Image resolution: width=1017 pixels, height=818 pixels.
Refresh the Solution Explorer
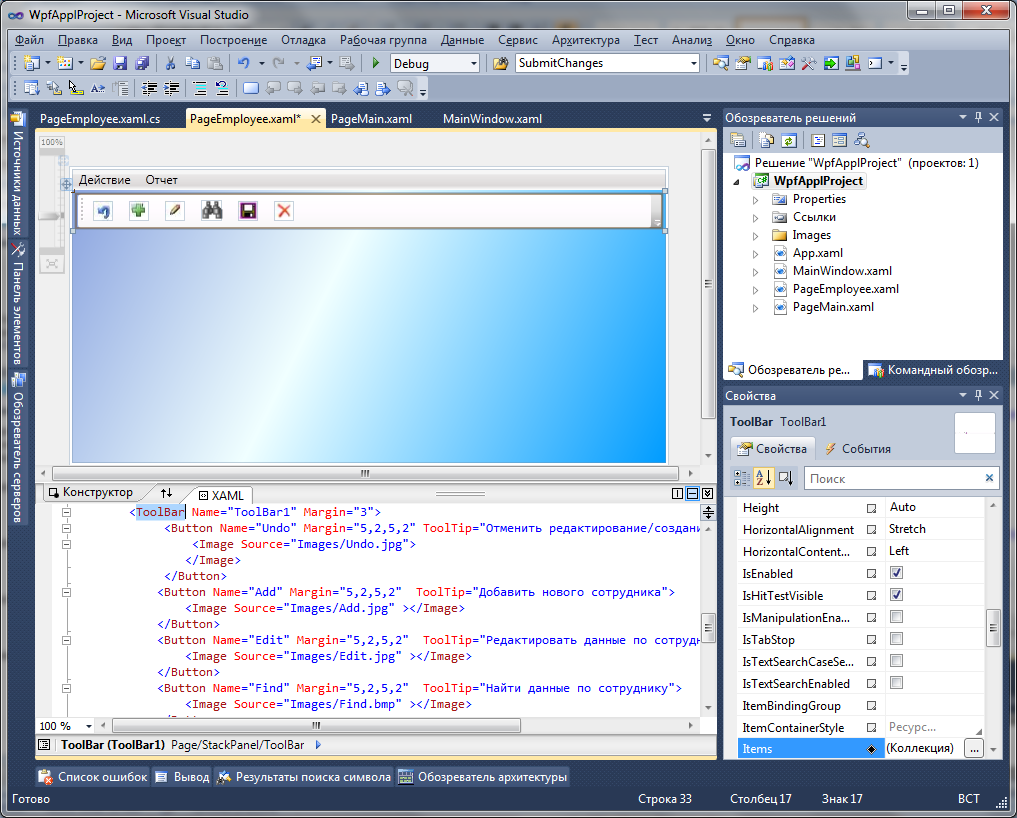coord(789,140)
